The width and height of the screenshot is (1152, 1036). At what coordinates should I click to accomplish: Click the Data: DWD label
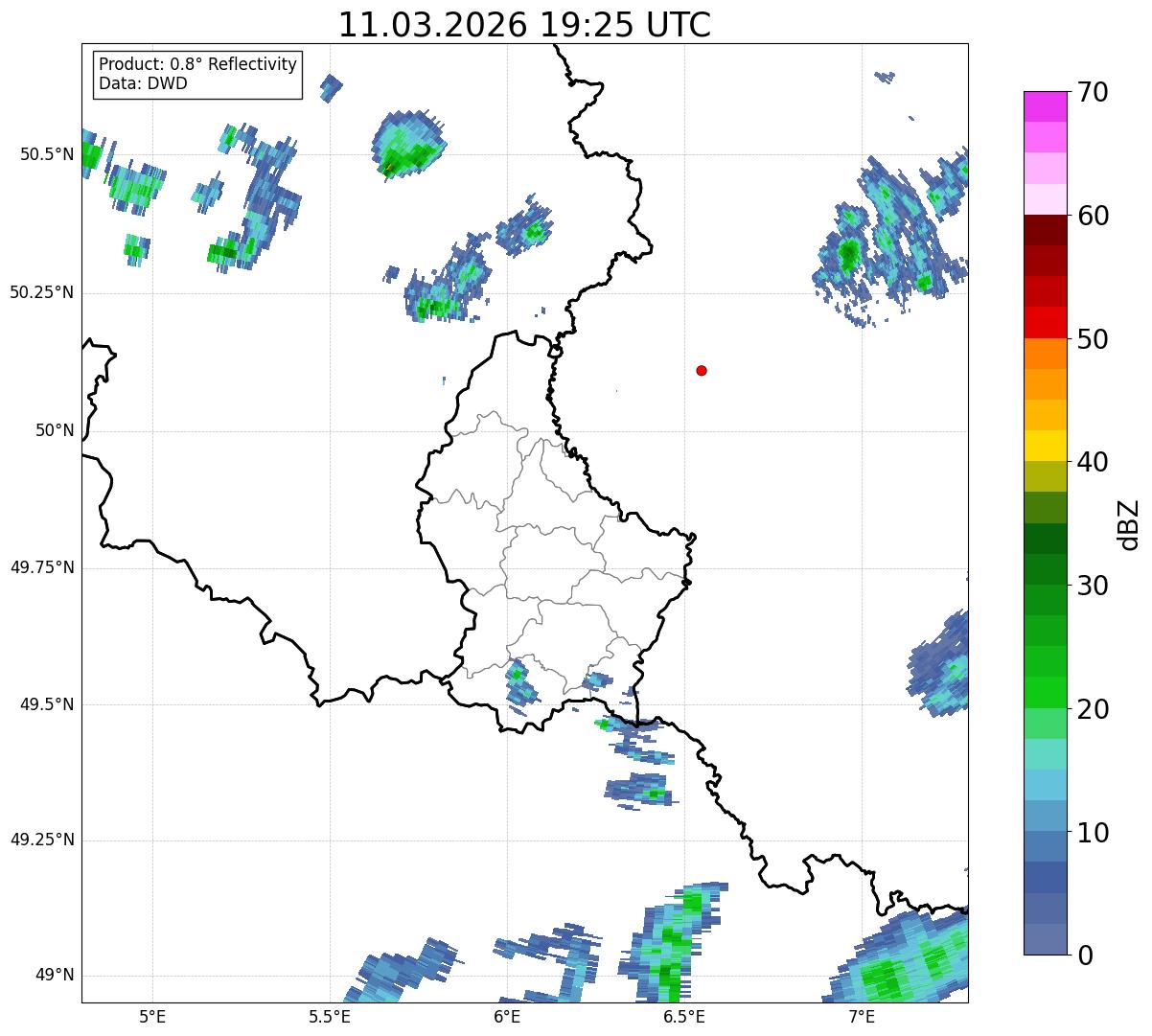143,83
